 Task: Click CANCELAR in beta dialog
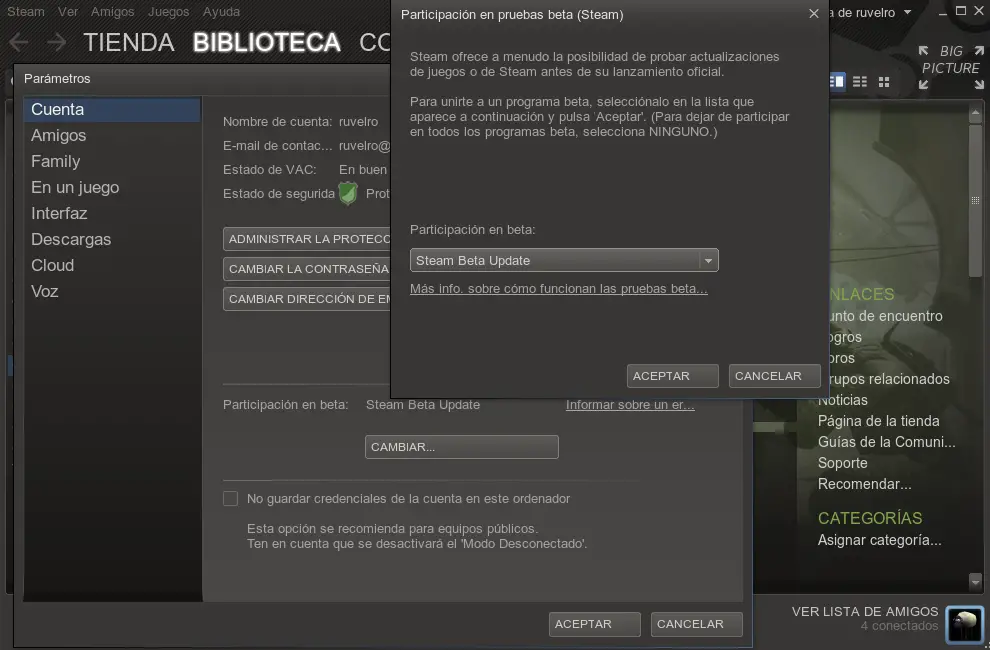(x=774, y=376)
